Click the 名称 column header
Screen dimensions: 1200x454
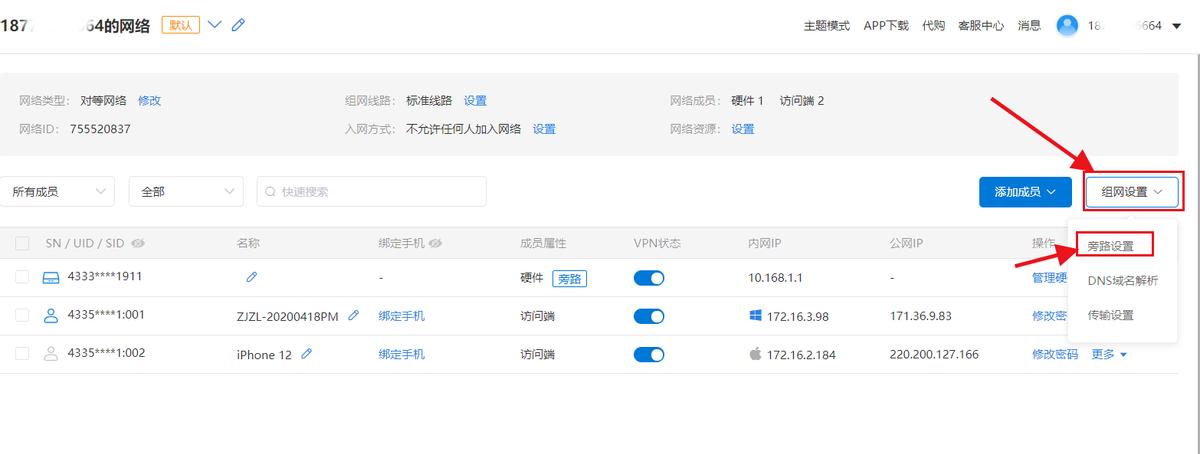click(x=248, y=243)
